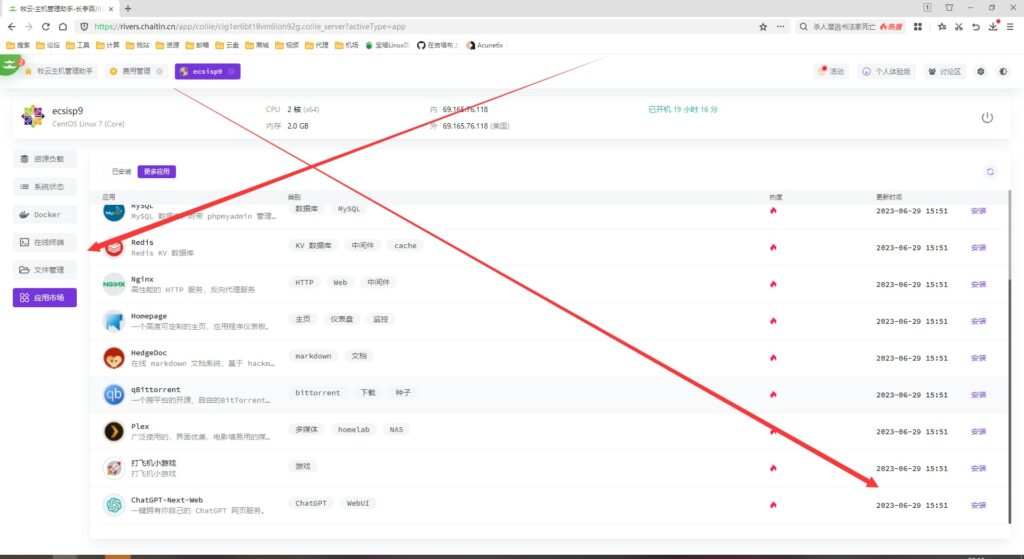Install qBittorrent via its 安装 link
The width and height of the screenshot is (1024, 559).
pyautogui.click(x=978, y=395)
